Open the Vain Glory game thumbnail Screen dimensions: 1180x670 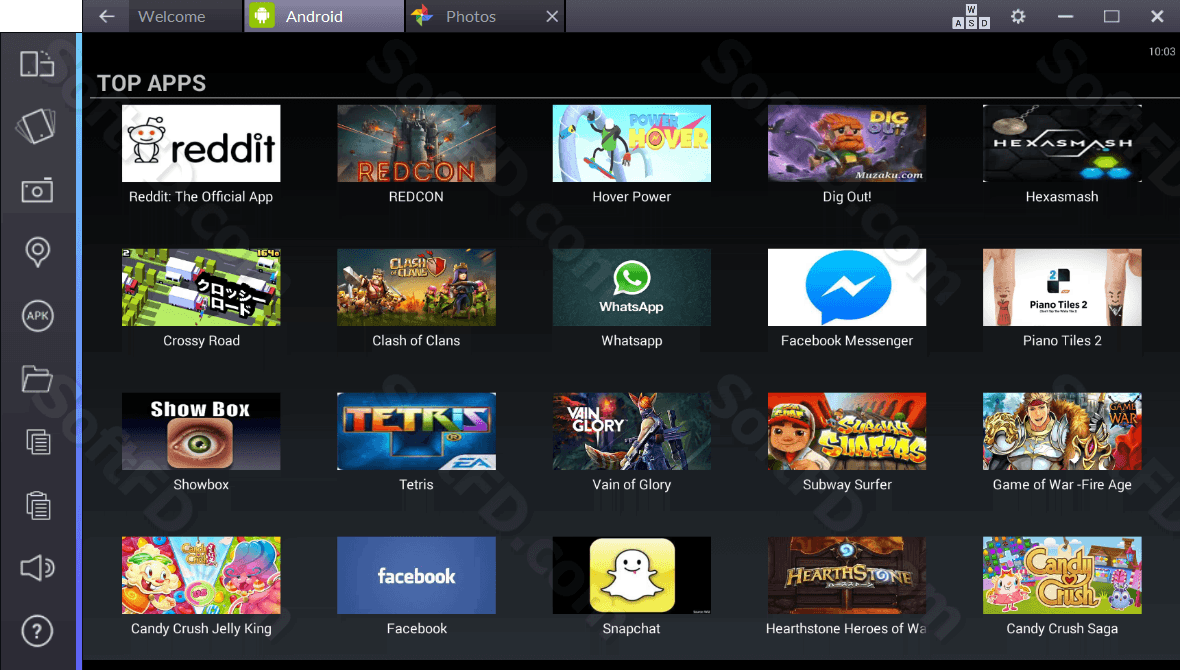(x=631, y=431)
